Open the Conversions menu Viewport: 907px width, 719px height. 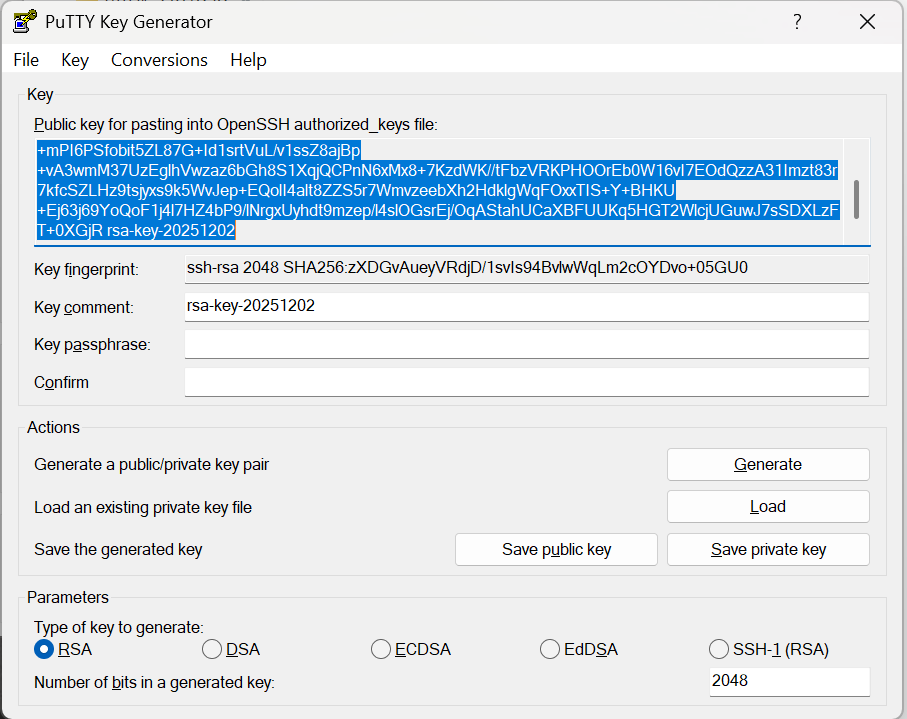(159, 60)
